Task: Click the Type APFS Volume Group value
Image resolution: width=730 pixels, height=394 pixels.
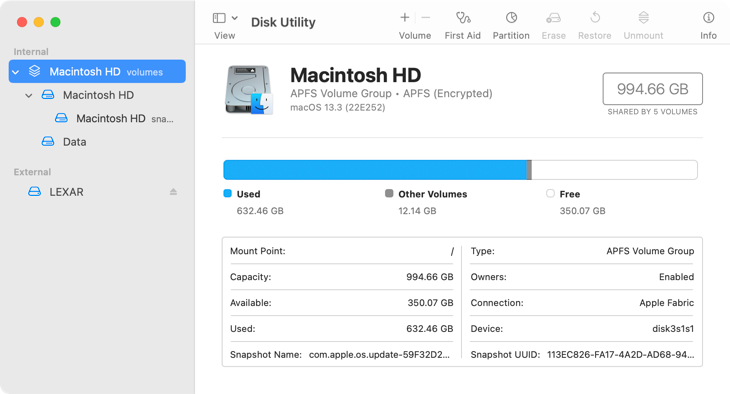Action: click(650, 251)
